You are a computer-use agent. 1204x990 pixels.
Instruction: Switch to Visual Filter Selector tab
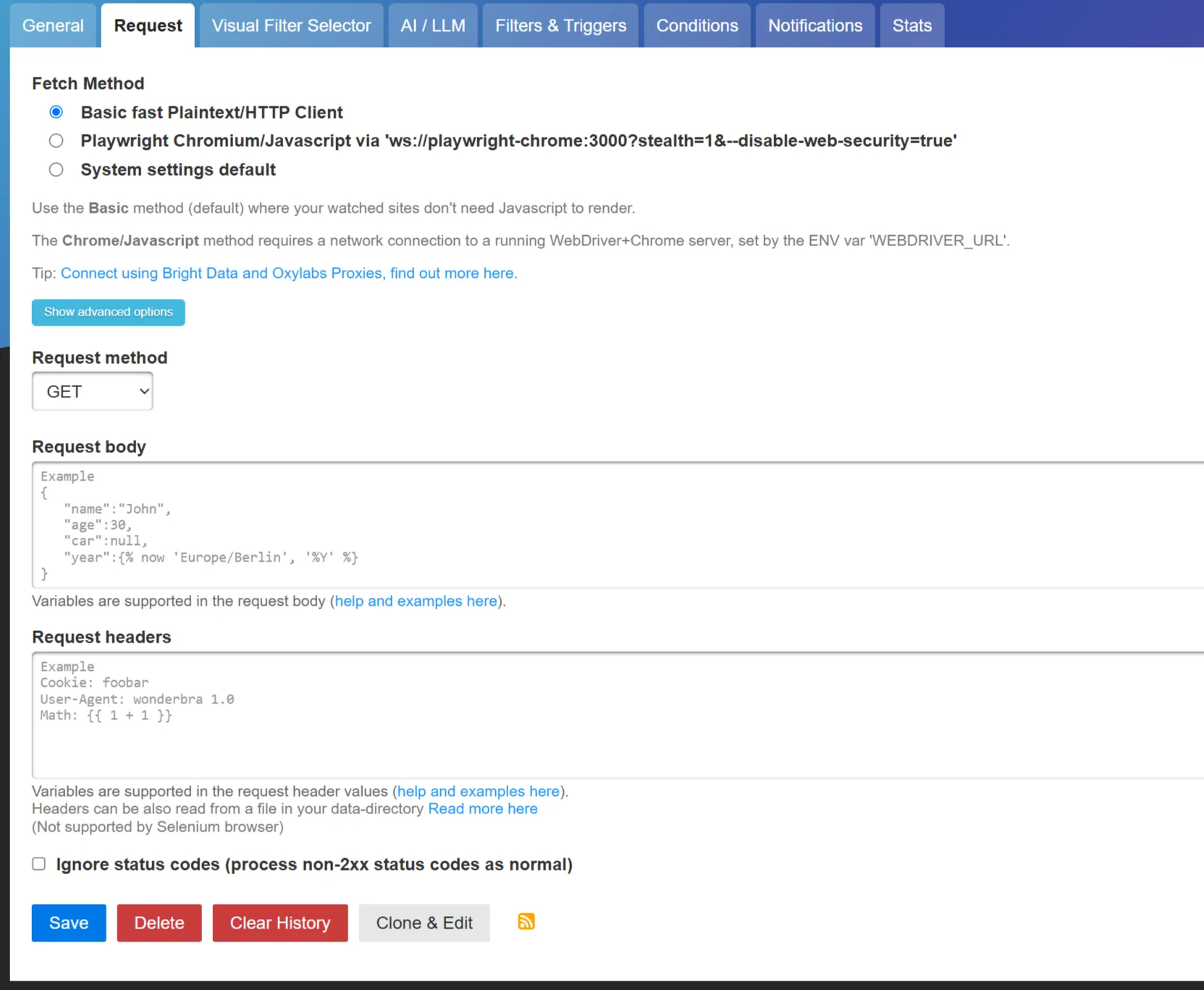(x=291, y=25)
